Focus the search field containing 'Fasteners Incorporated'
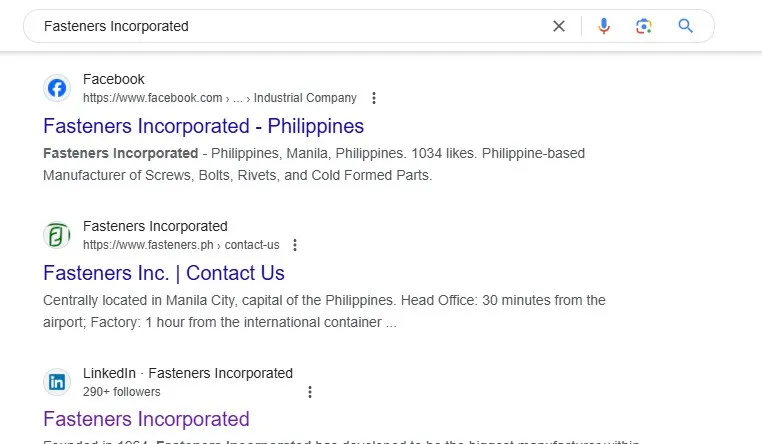This screenshot has width=762, height=444. coord(292,26)
